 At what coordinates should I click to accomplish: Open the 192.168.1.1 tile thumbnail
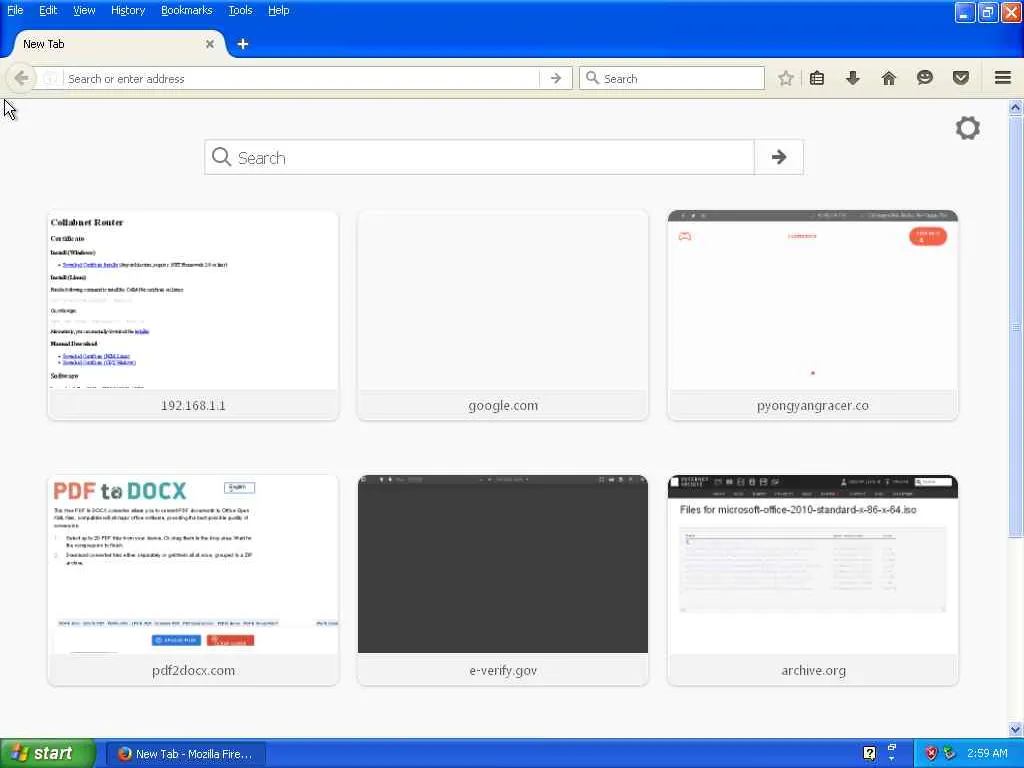(x=193, y=300)
